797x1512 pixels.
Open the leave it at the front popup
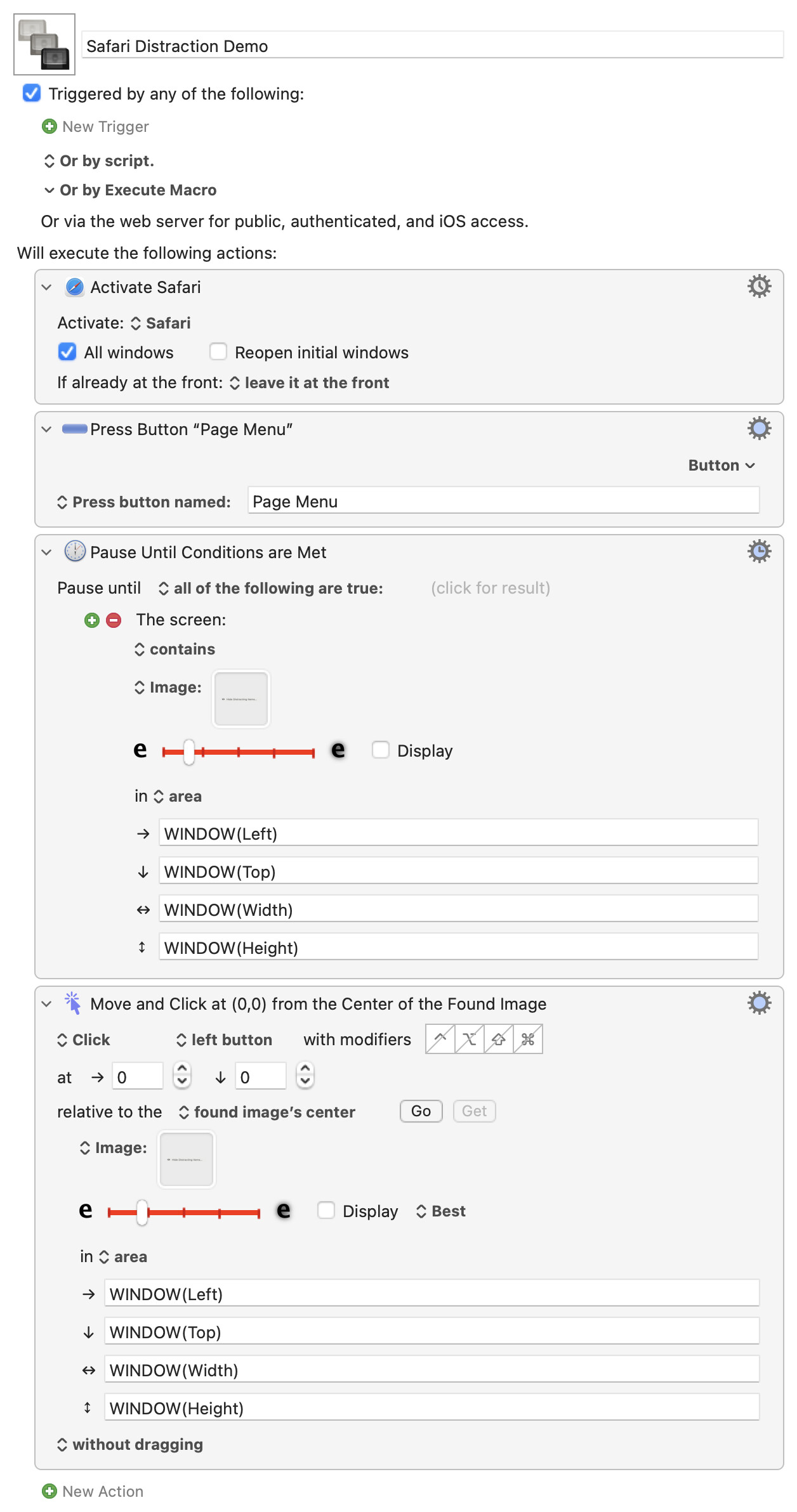309,382
